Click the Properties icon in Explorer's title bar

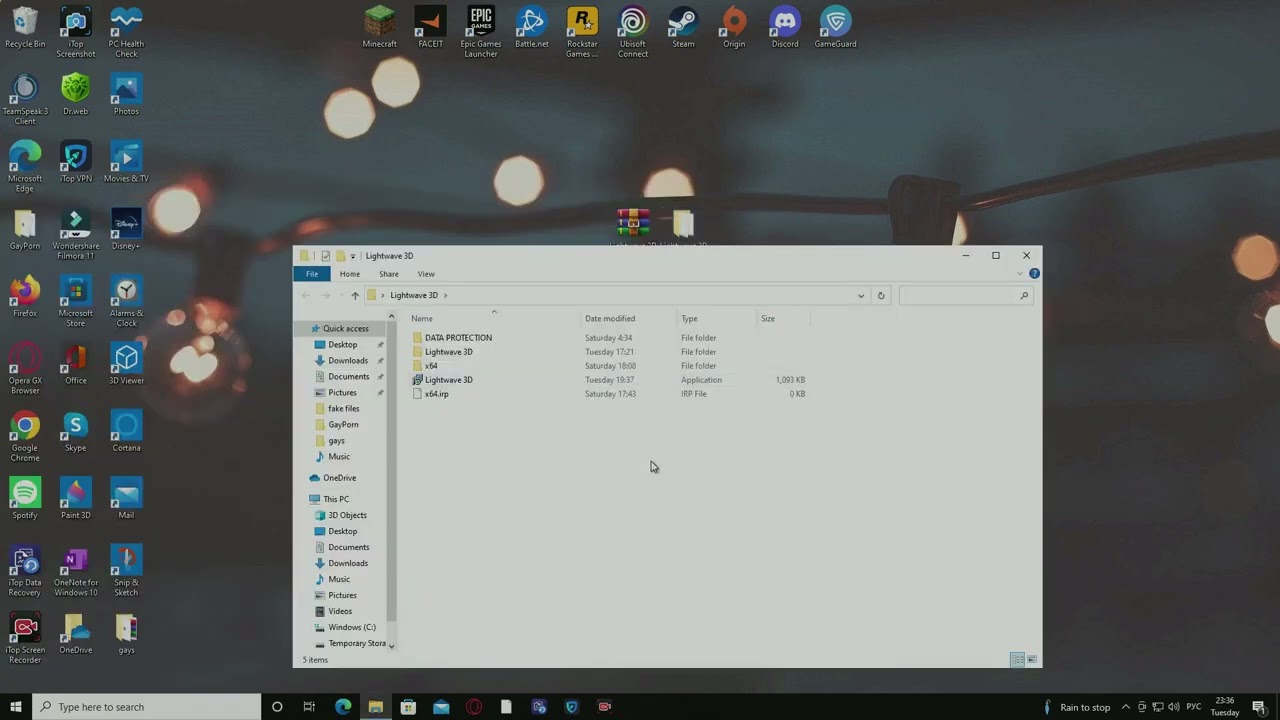tap(325, 256)
